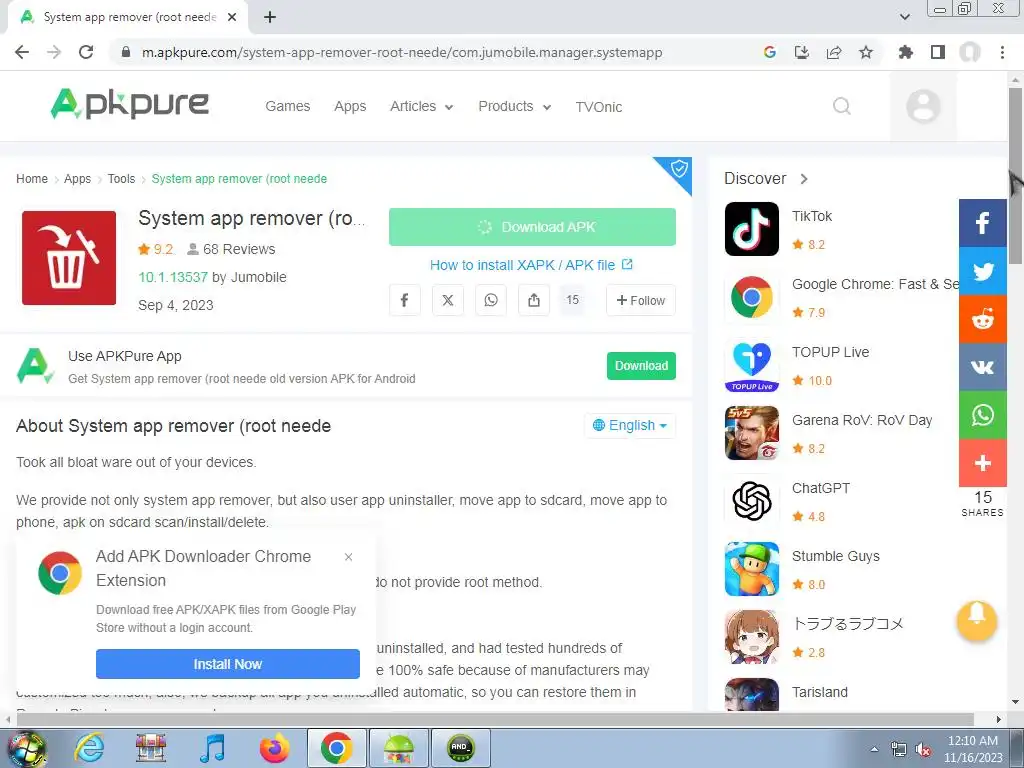Click Install Now for the Chrome extension
Screen dimensions: 1024x768
click(228, 664)
